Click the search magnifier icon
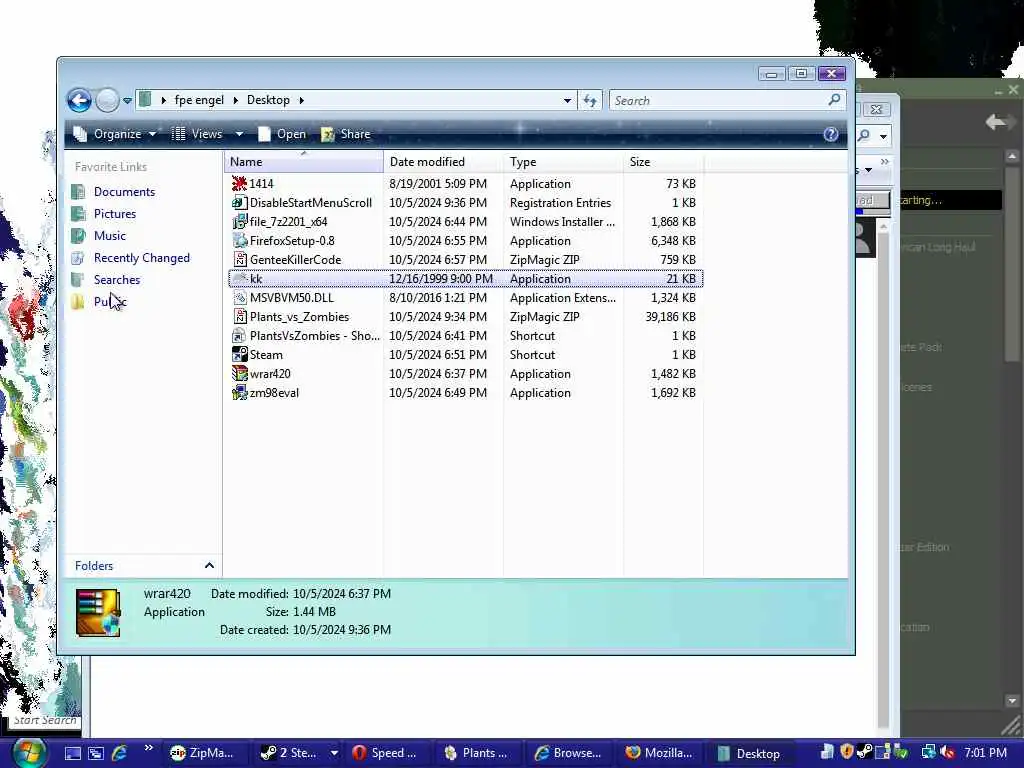Screen dimensions: 1024x768 834,100
